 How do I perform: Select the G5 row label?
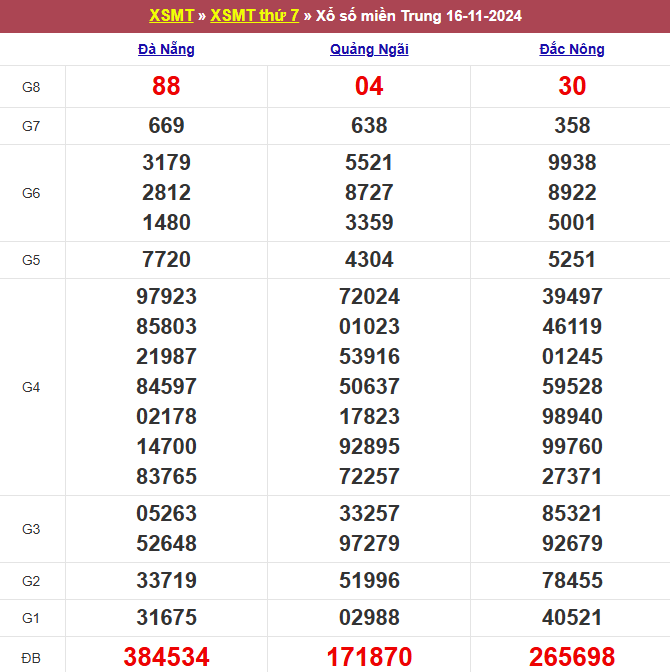point(31,260)
